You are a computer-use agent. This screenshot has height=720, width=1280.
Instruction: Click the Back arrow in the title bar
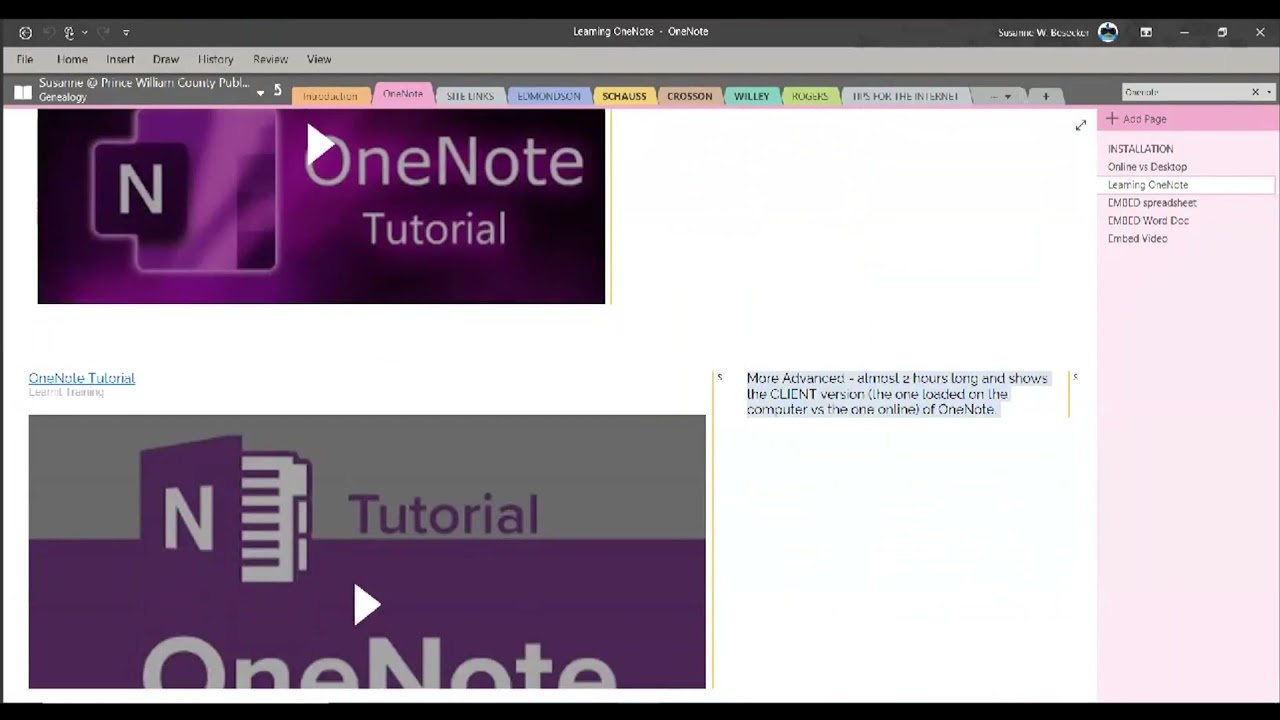(25, 33)
